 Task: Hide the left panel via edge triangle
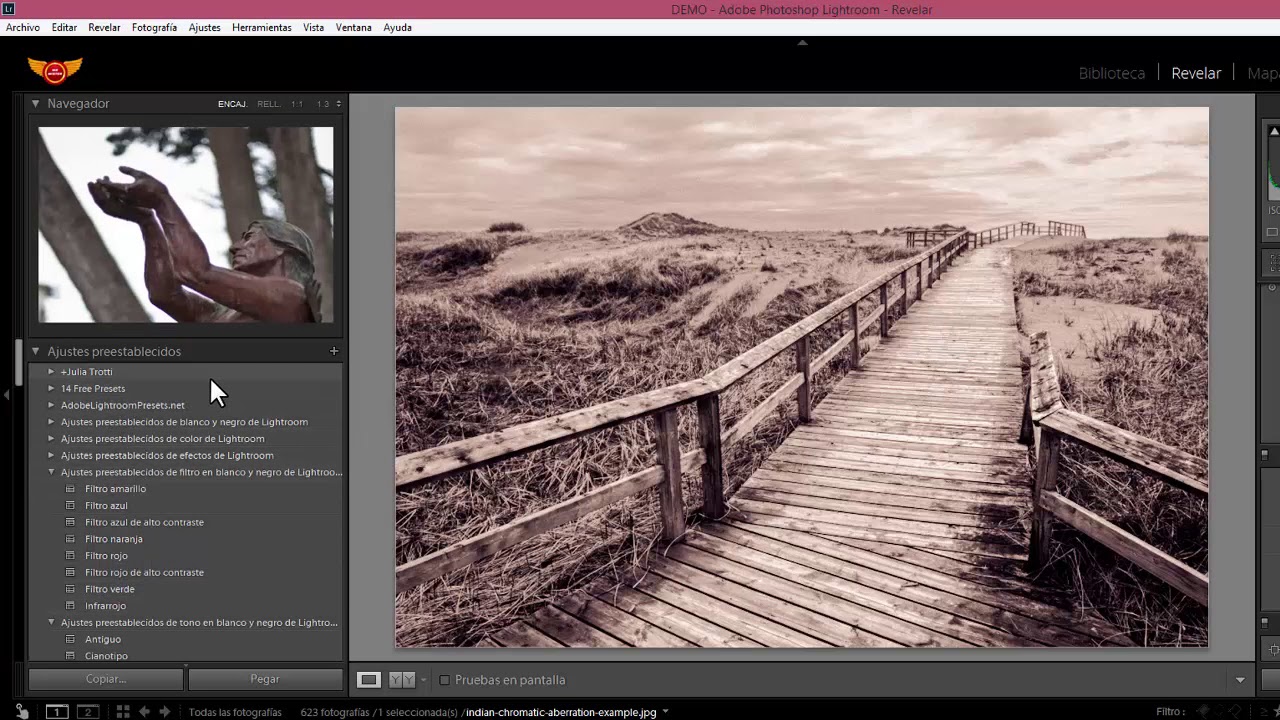pyautogui.click(x=6, y=395)
